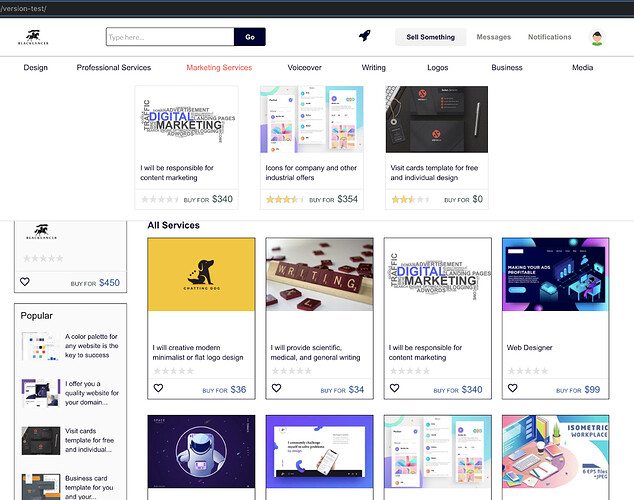The image size is (634, 500).
Task: Open Notifications link in header
Action: point(549,37)
